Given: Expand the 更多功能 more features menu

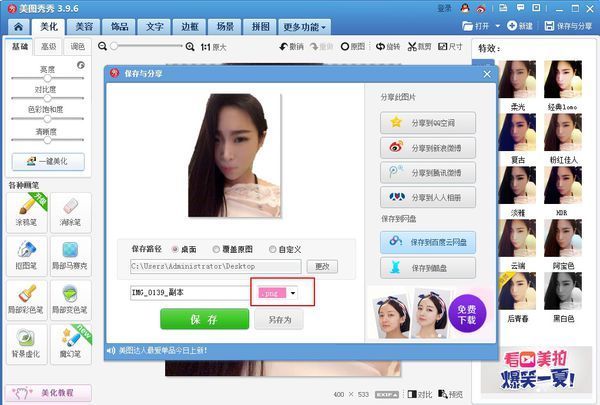Looking at the screenshot, I should tap(305, 26).
